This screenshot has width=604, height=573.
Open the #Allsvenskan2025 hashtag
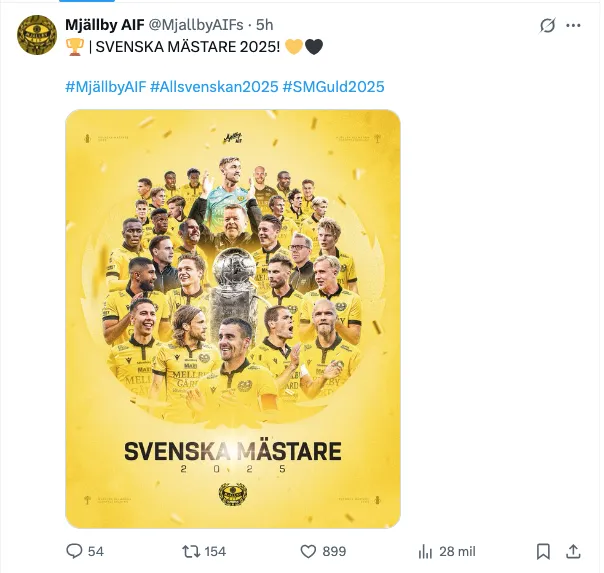(214, 87)
